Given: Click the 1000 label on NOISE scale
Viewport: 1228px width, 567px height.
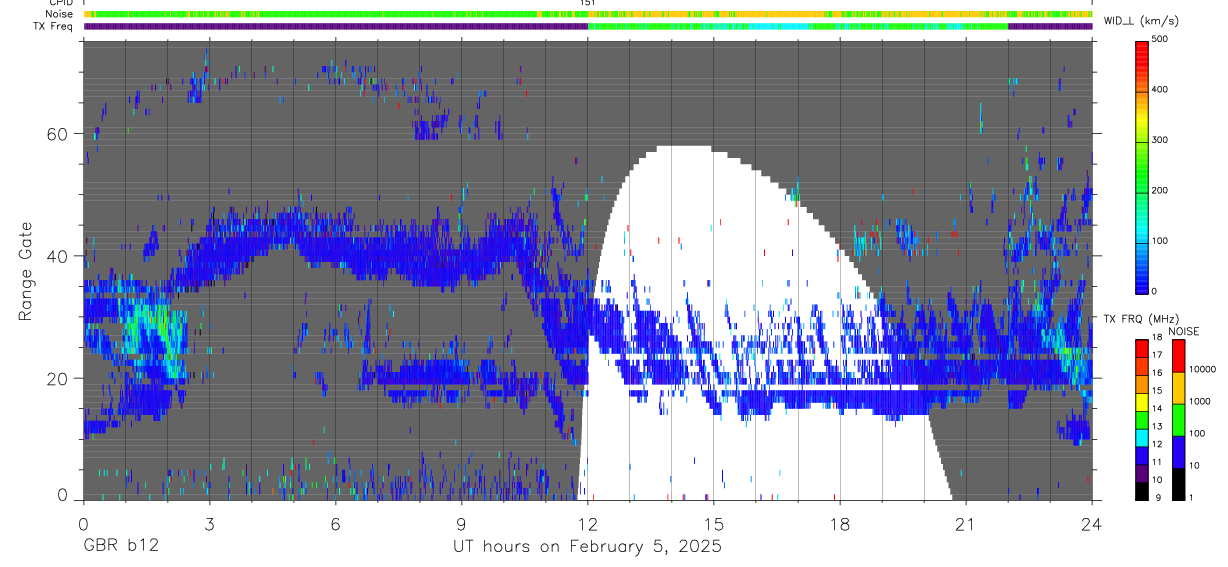Looking at the screenshot, I should coord(1200,401).
